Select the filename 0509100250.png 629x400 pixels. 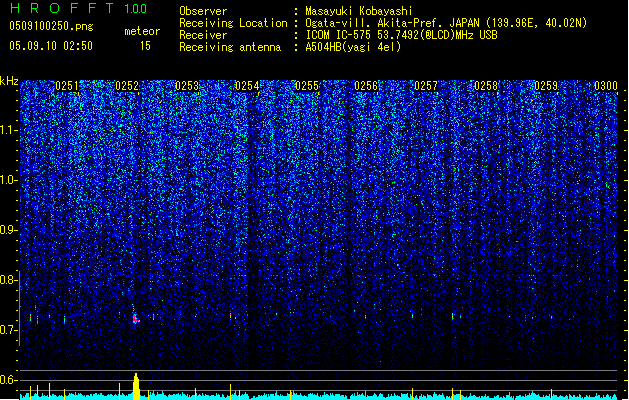coord(51,26)
